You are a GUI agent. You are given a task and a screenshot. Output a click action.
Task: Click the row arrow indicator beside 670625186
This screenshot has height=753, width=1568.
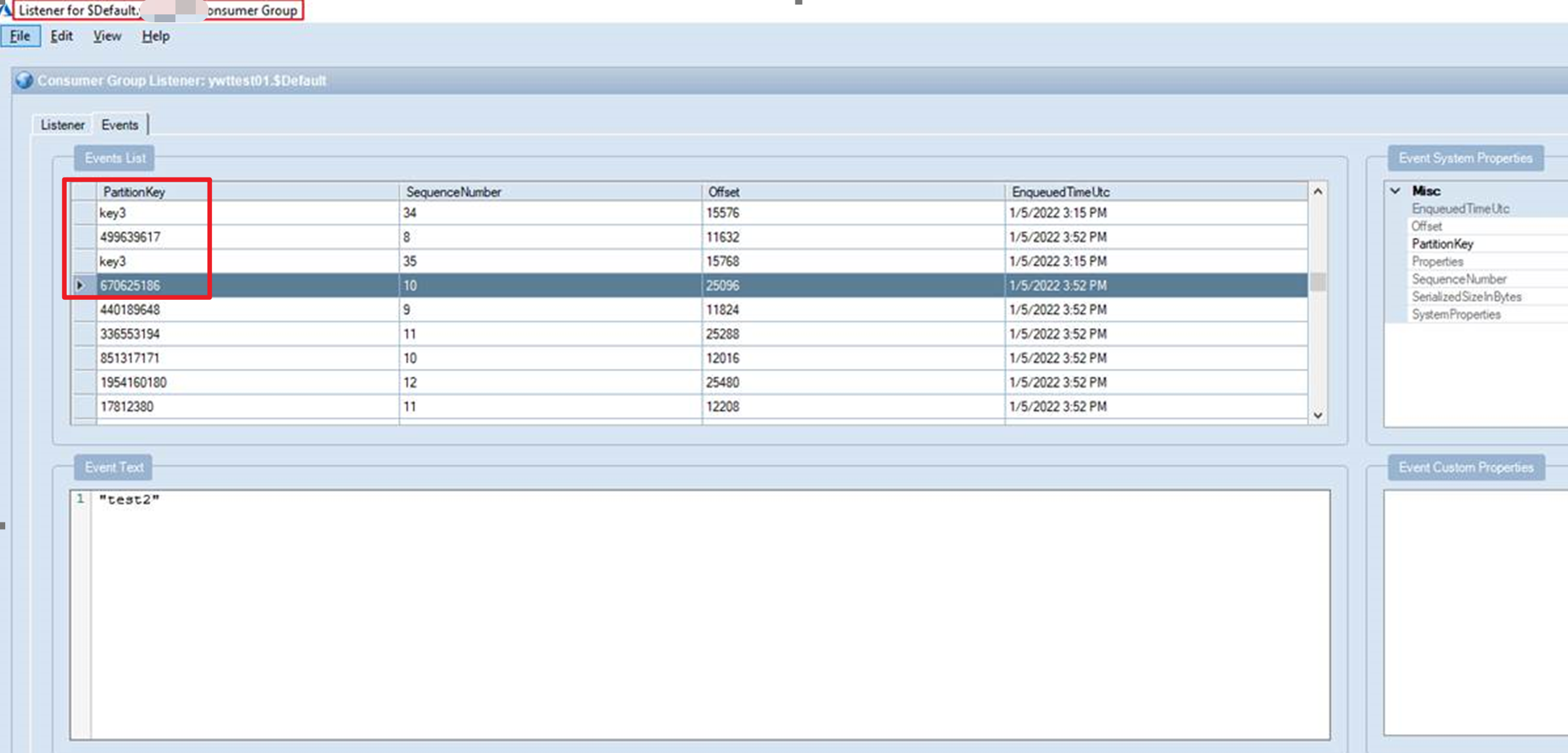tap(81, 285)
